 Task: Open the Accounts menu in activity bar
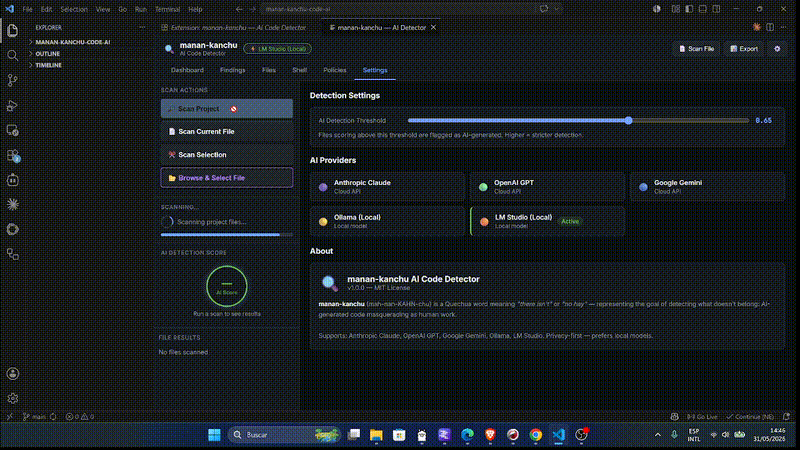point(13,373)
